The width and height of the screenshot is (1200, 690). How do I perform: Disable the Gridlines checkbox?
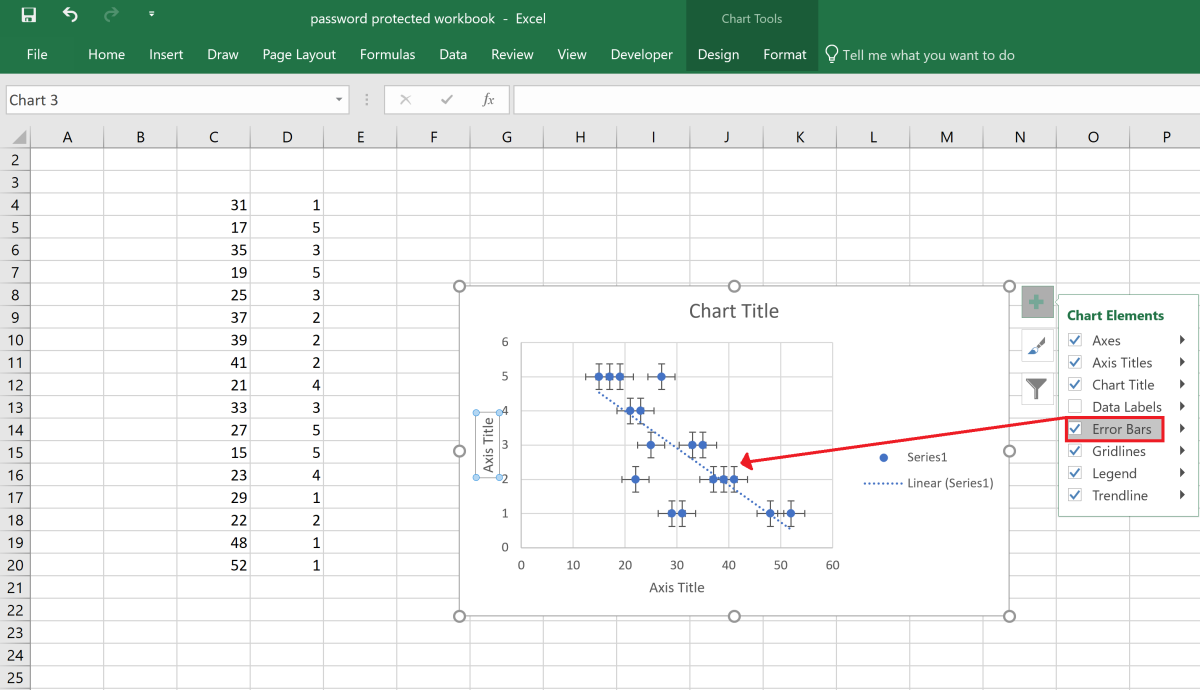tap(1074, 451)
